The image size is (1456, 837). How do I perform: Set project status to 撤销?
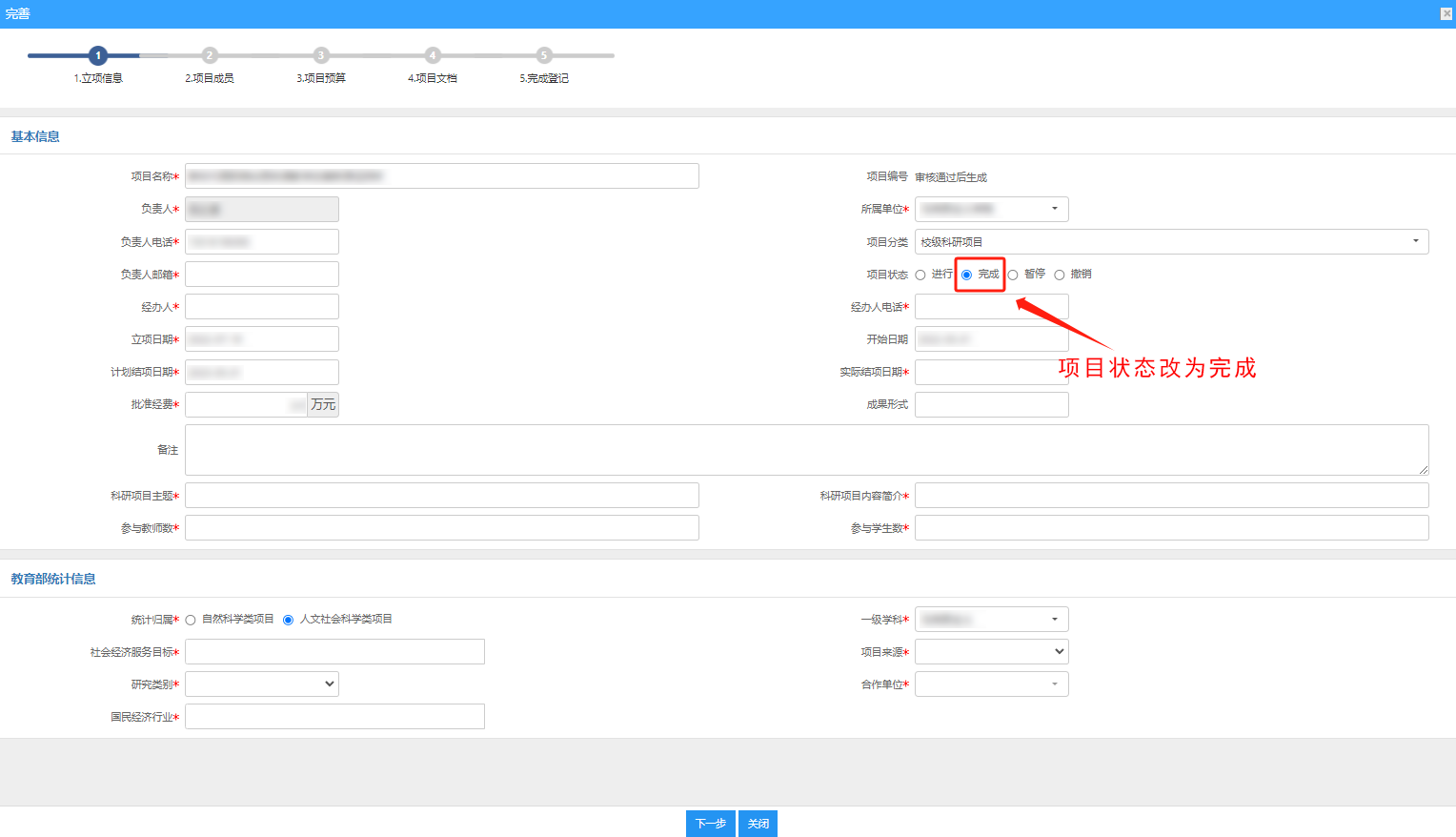(1060, 275)
